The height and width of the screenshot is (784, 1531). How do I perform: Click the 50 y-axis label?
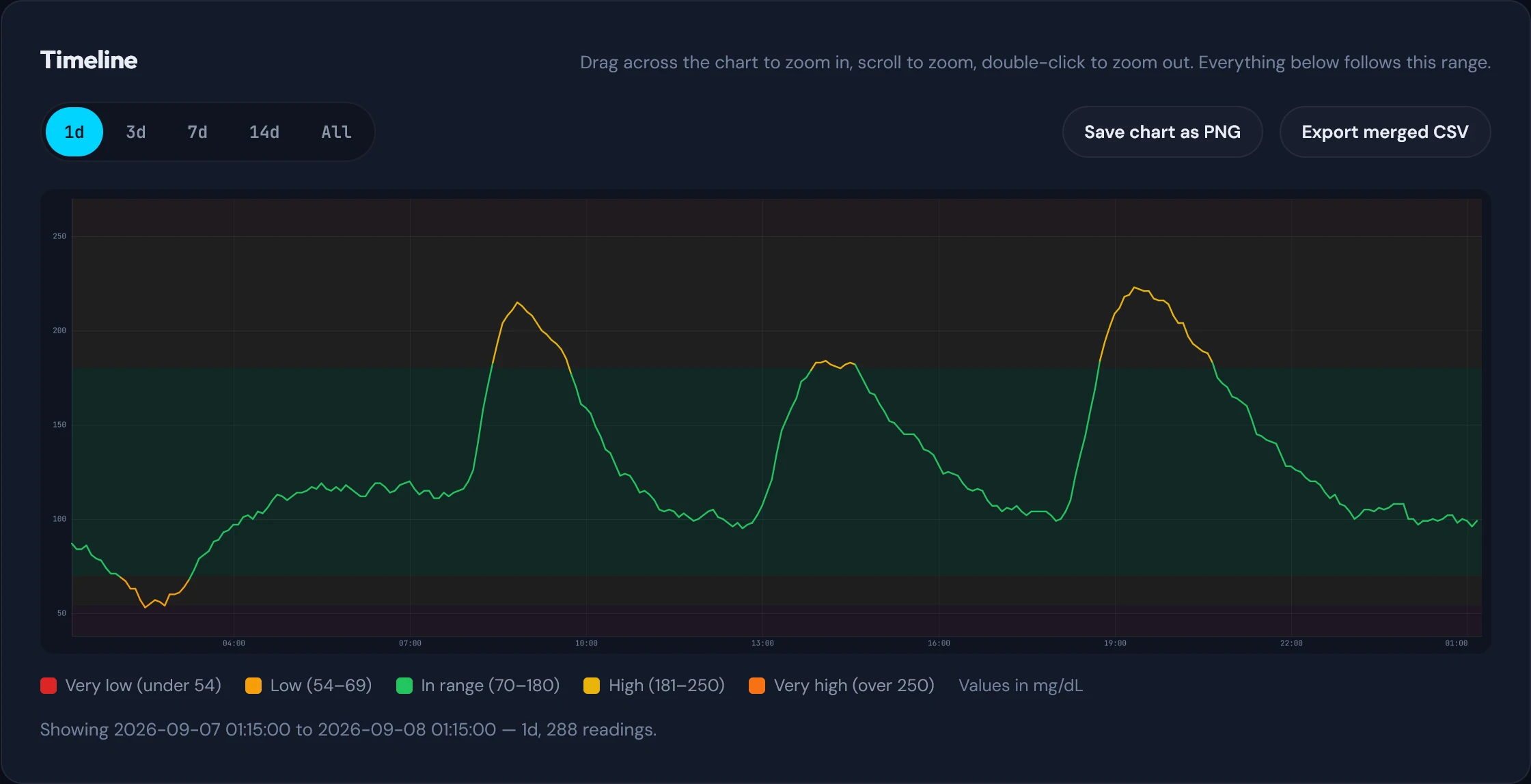(61, 613)
